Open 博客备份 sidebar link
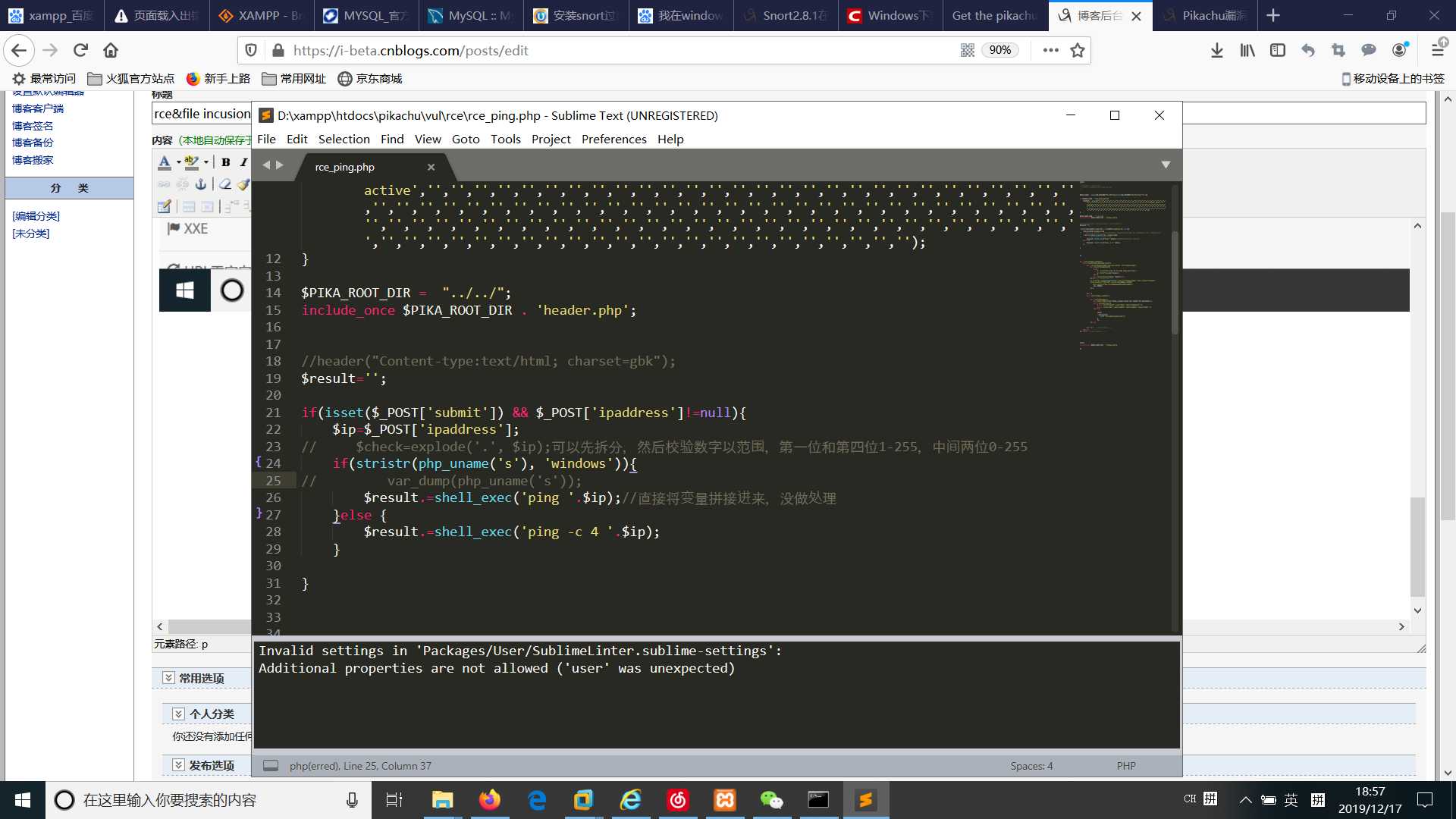1456x819 pixels. pyautogui.click(x=33, y=143)
